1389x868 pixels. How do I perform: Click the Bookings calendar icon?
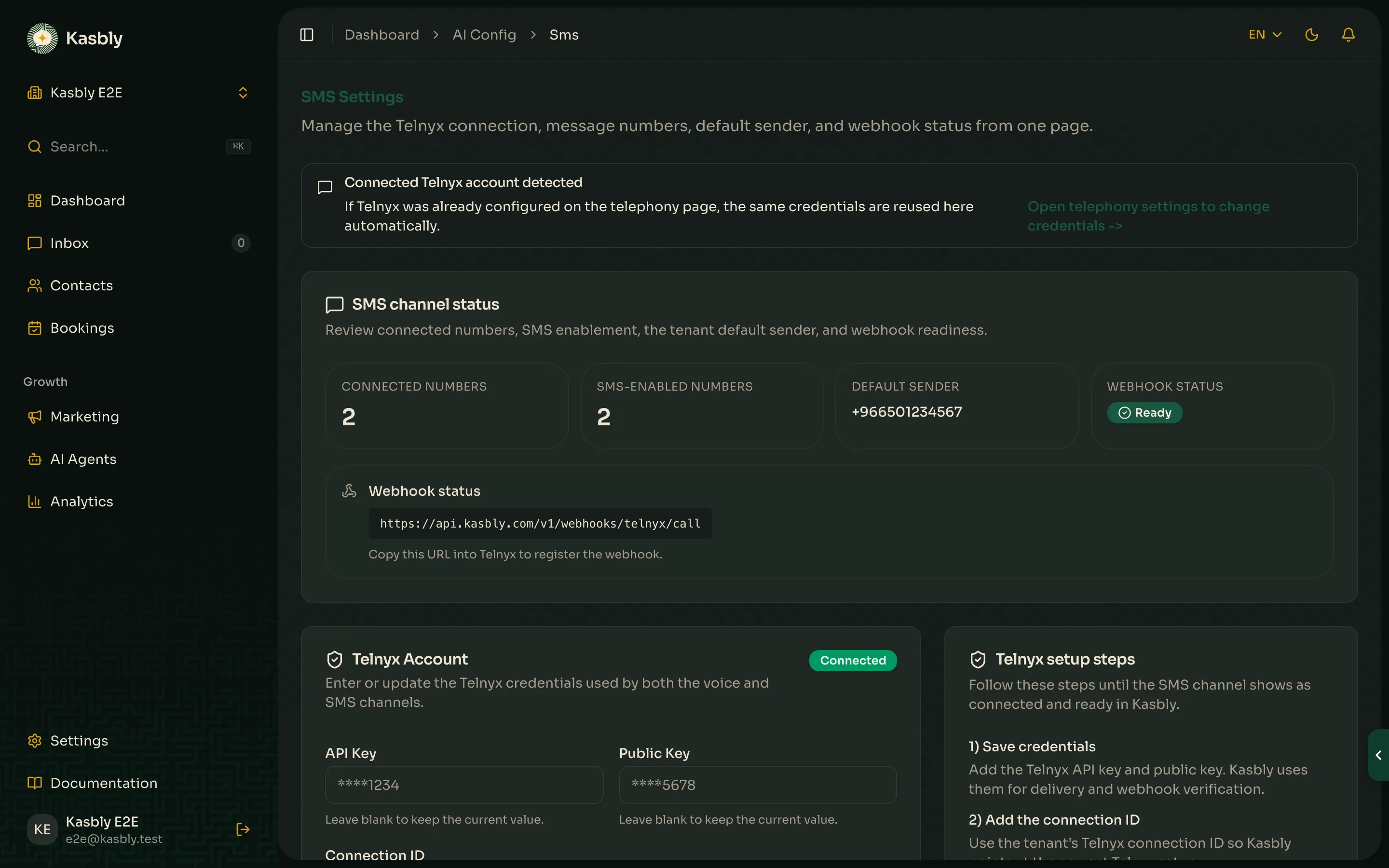[x=34, y=328]
